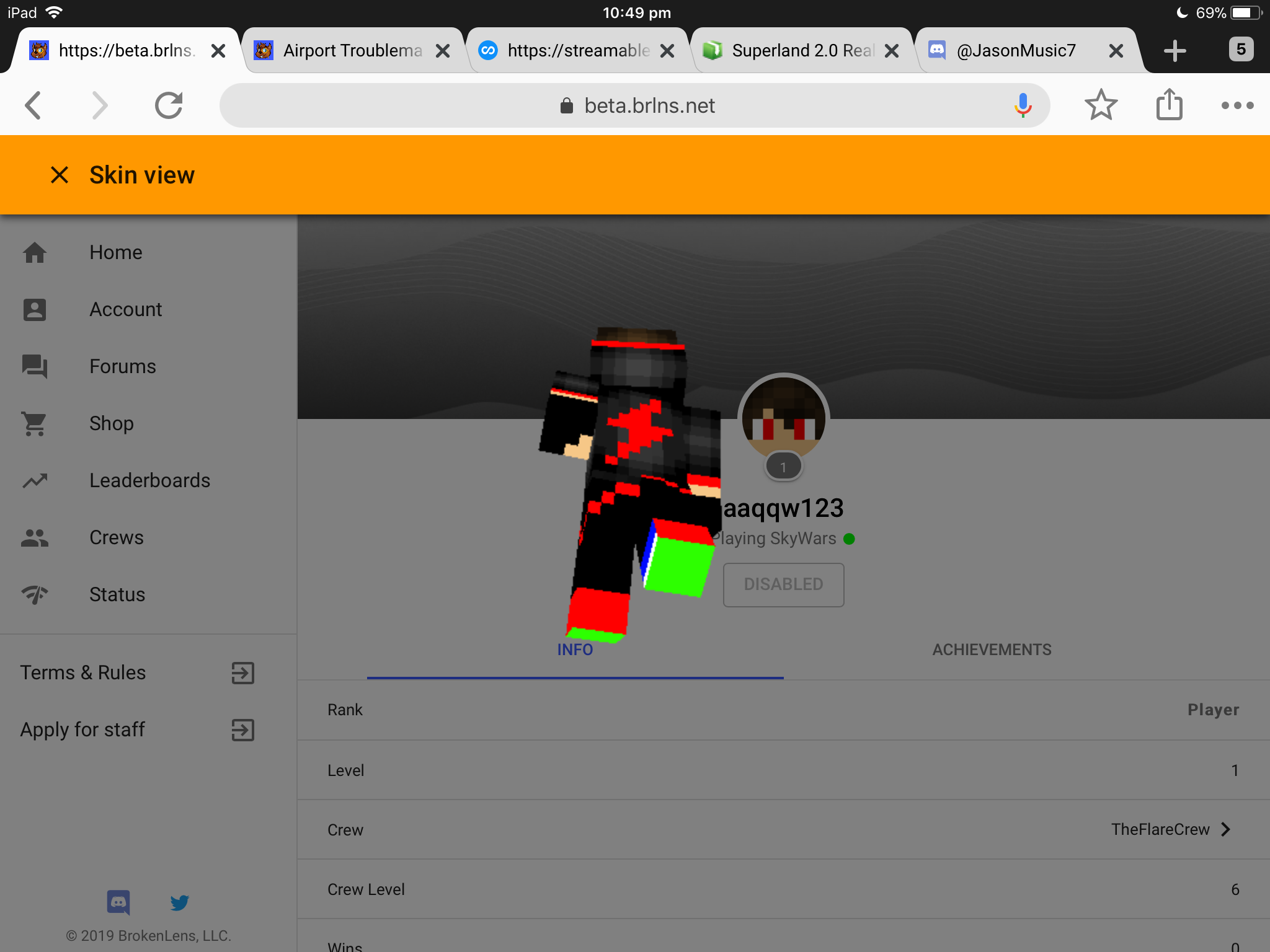1270x952 pixels.
Task: Open the Twitter icon in sidebar footer
Action: (x=180, y=902)
